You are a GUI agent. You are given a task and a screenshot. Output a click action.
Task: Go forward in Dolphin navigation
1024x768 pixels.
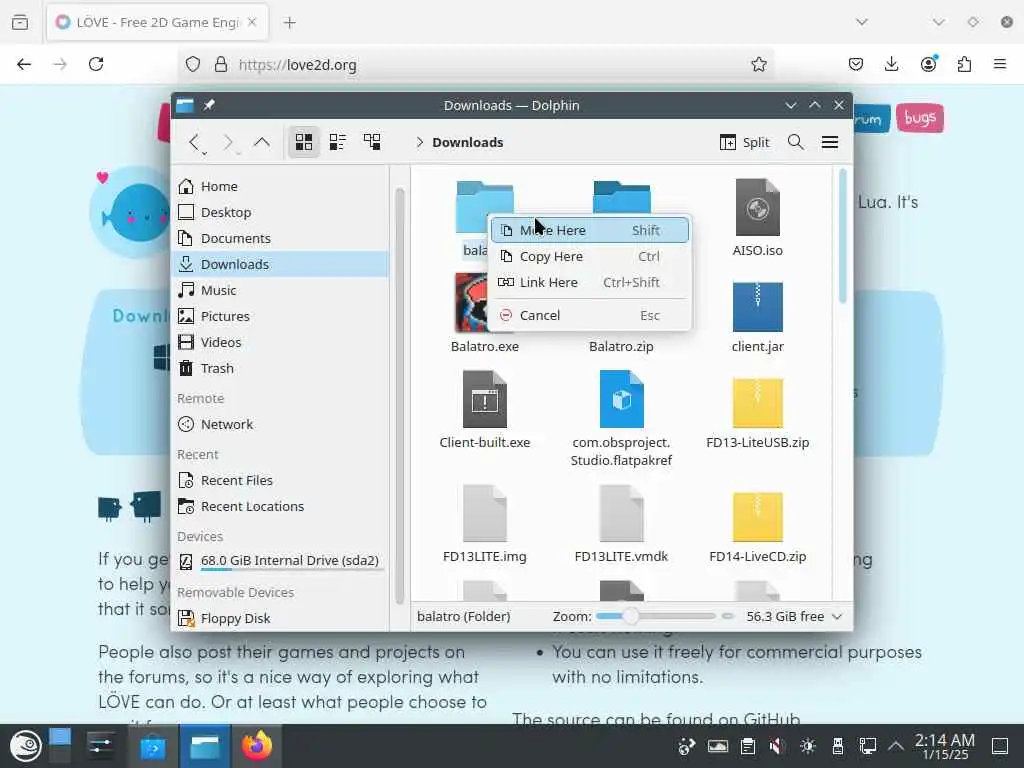click(x=229, y=142)
